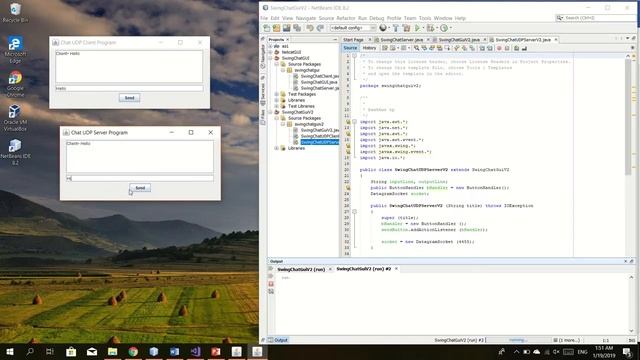640x360 pixels.
Task: Select SwingChatClient.java in the project tree
Action: [x=319, y=76]
